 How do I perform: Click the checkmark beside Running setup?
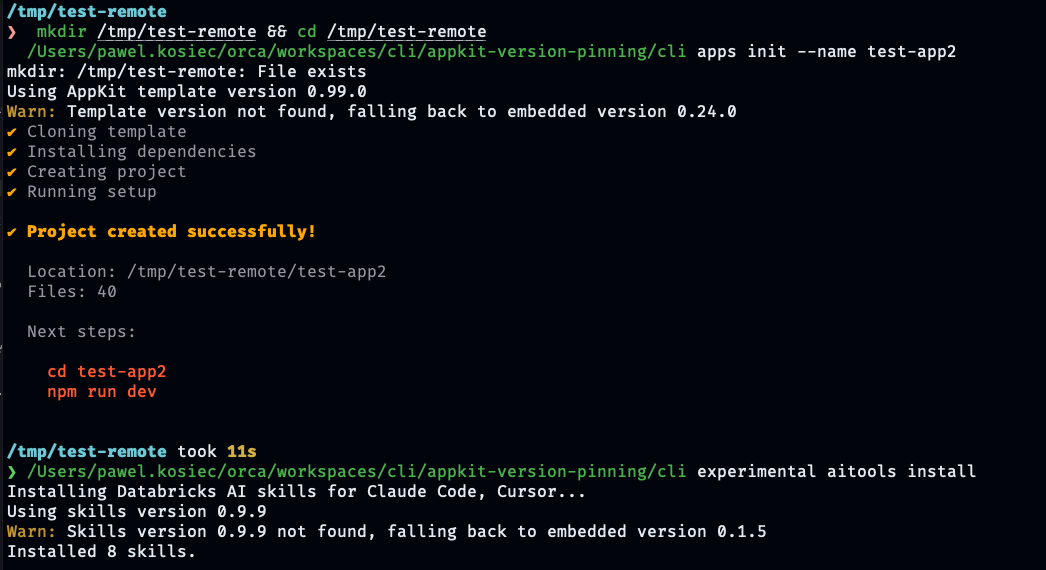coord(12,192)
